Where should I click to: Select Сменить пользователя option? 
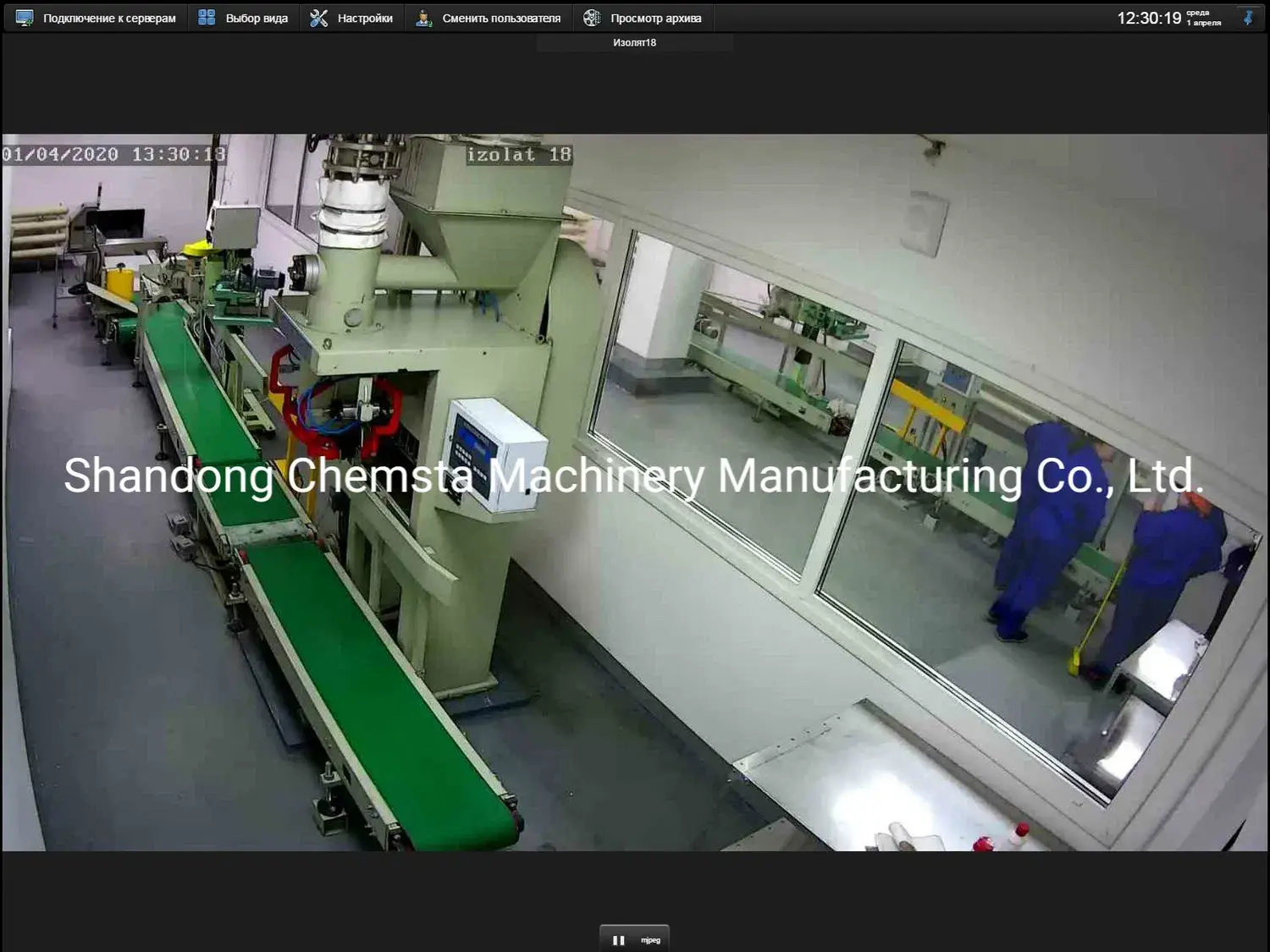pos(489,18)
